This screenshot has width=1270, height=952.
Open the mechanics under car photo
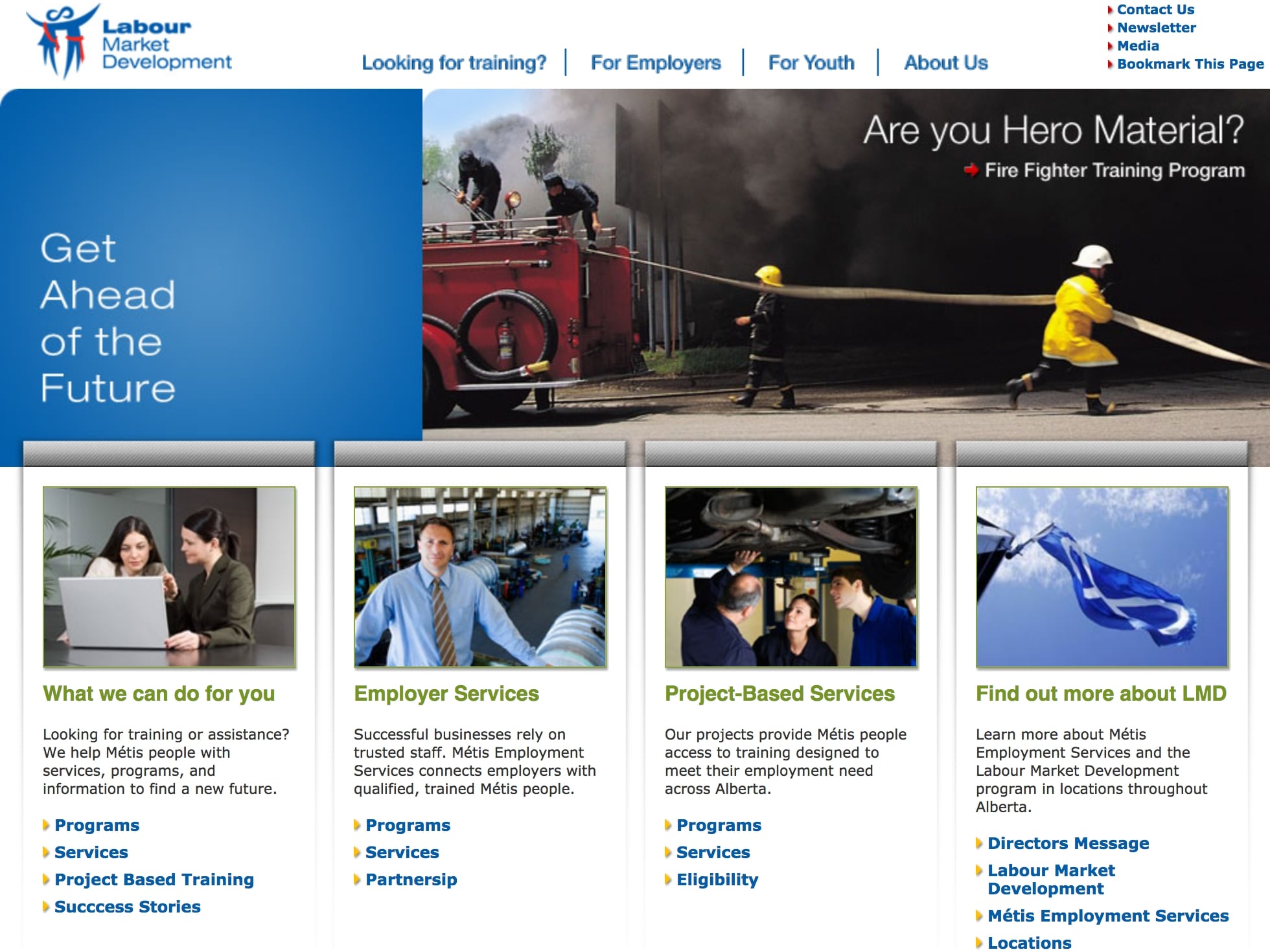tap(791, 577)
